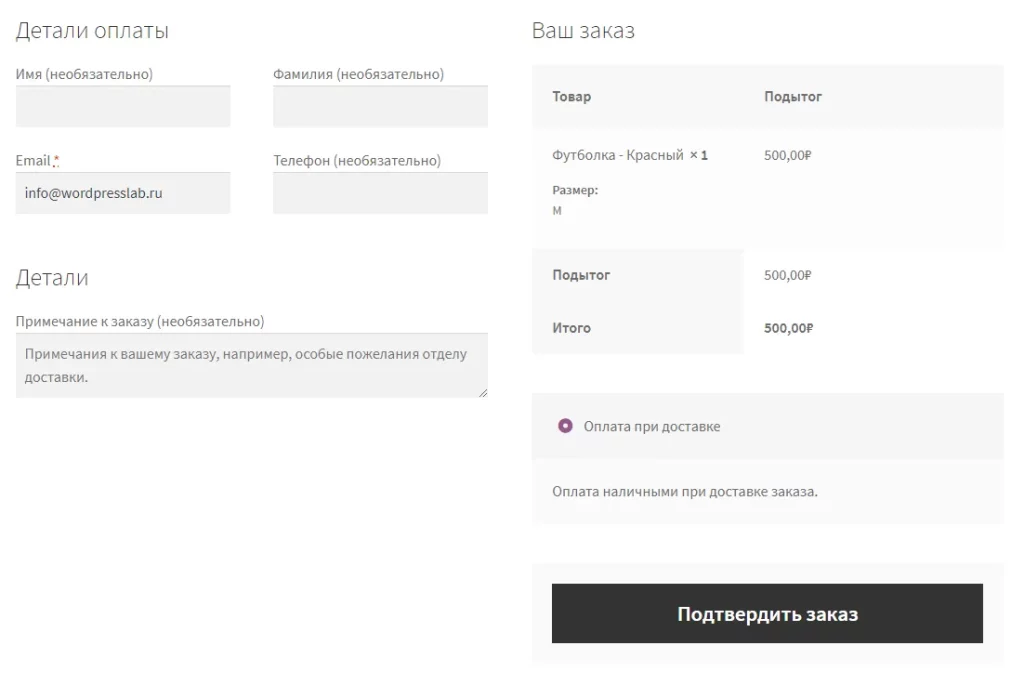Click the Имя (необязательно) label
Viewport: 1024px width, 685px height.
pyautogui.click(x=84, y=74)
